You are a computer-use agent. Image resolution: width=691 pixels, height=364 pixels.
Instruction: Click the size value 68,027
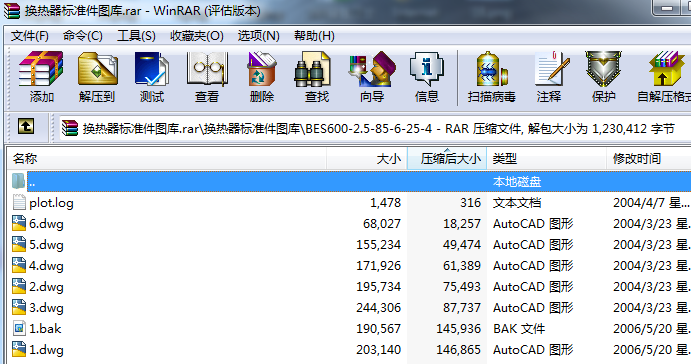[382, 224]
